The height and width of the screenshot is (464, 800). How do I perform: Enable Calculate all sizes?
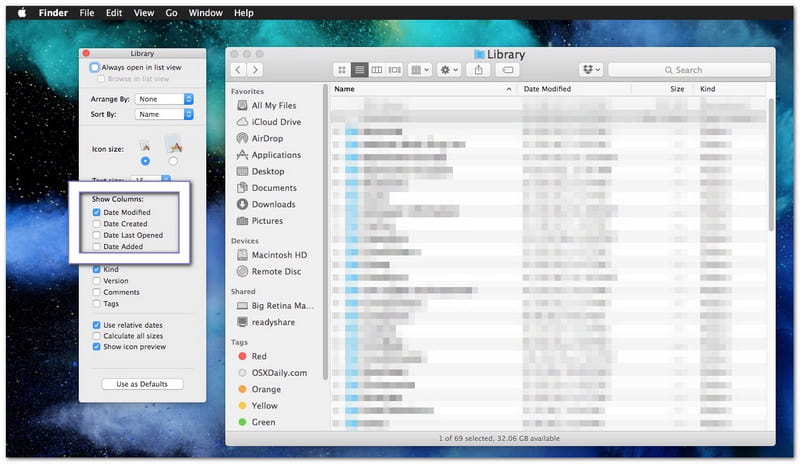point(96,336)
